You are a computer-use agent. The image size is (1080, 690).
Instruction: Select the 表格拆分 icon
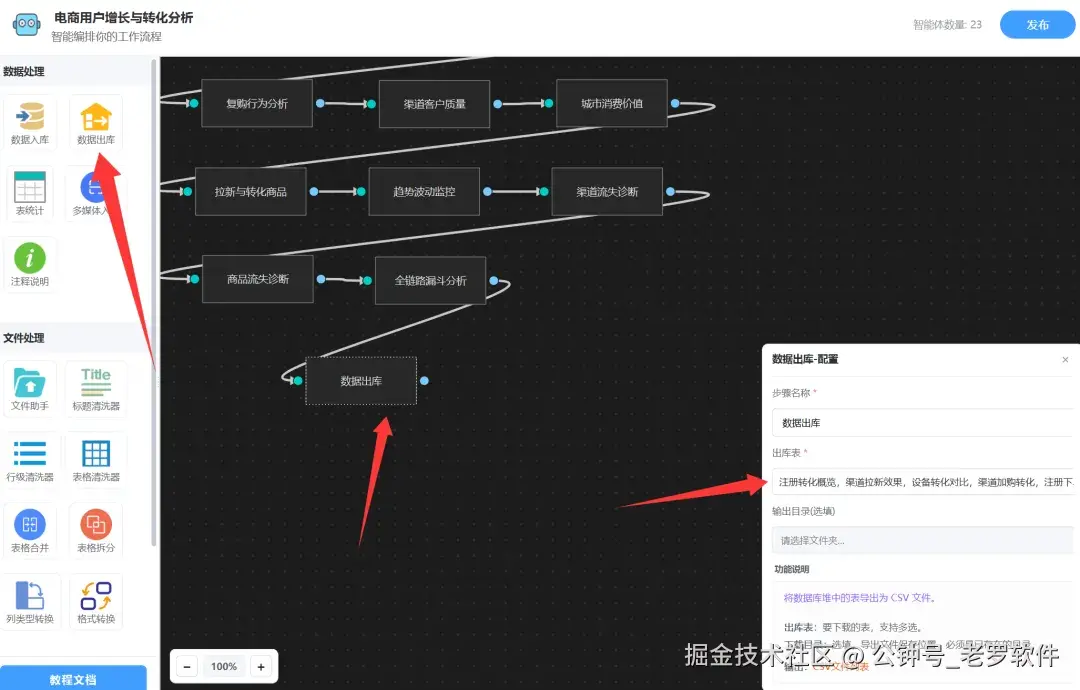96,524
